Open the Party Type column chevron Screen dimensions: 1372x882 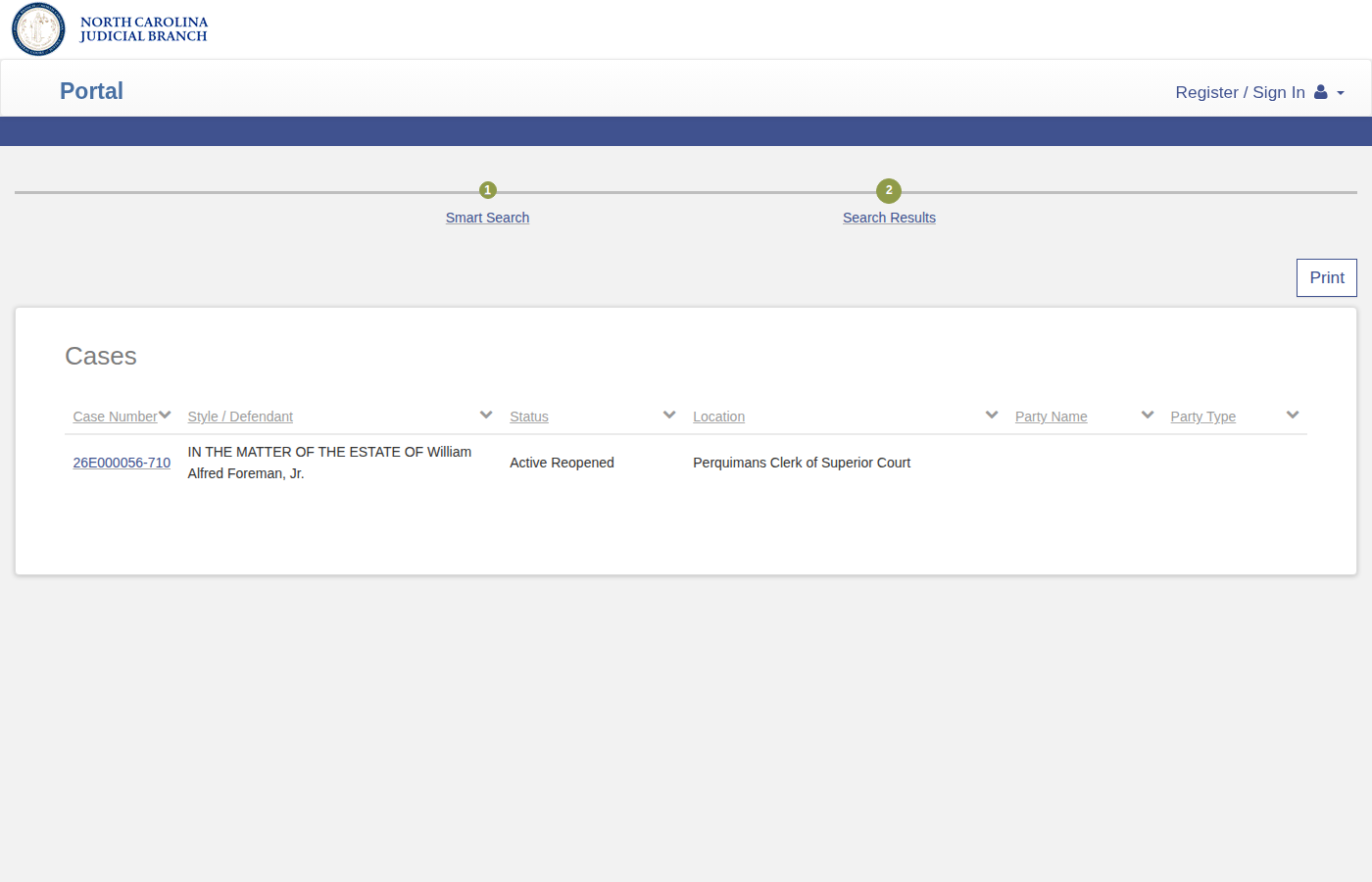(1293, 414)
